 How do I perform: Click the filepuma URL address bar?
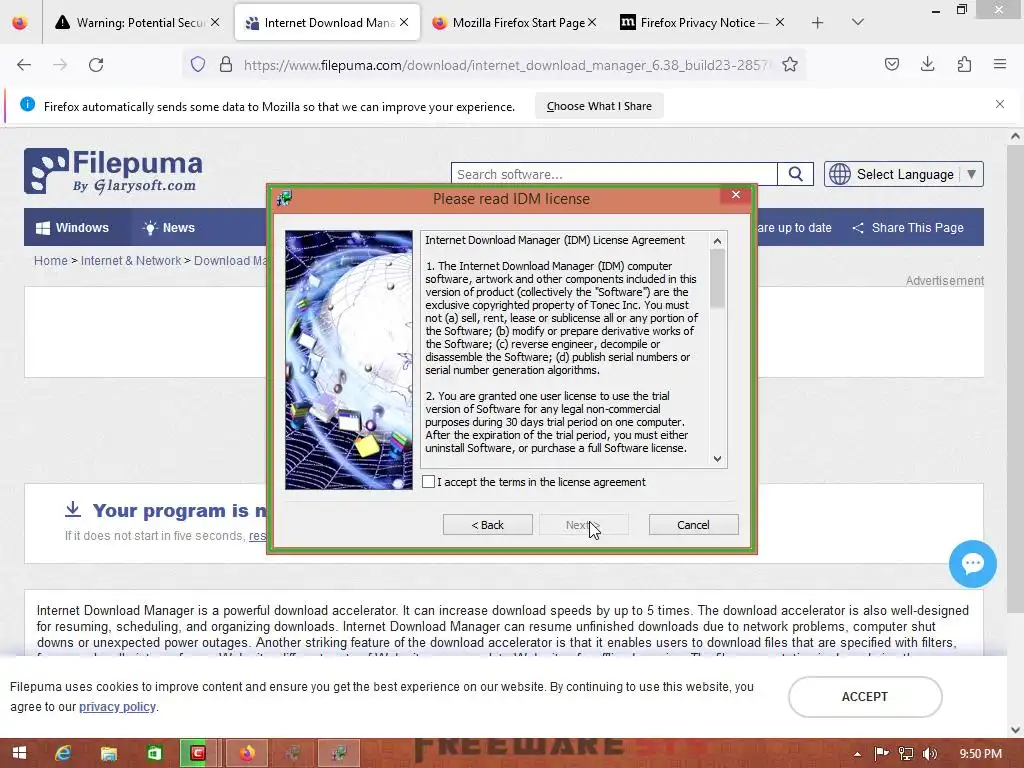coord(506,65)
